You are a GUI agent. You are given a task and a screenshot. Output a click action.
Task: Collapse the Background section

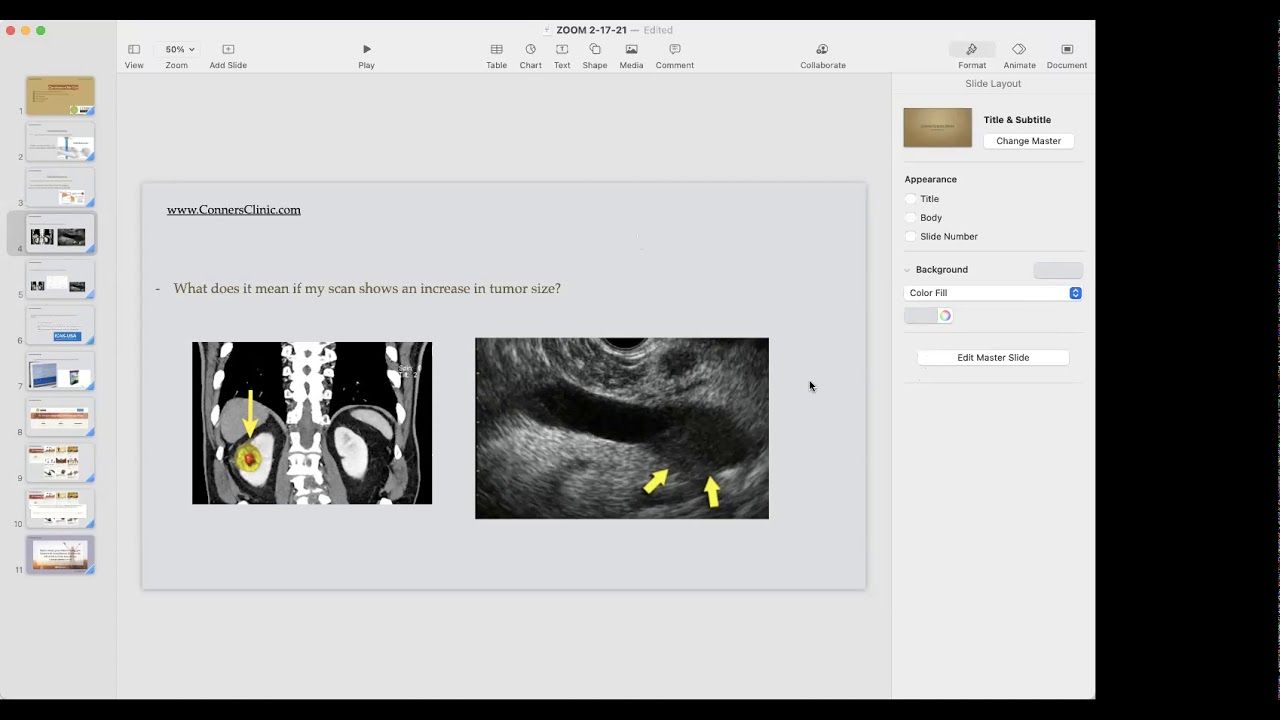point(907,270)
